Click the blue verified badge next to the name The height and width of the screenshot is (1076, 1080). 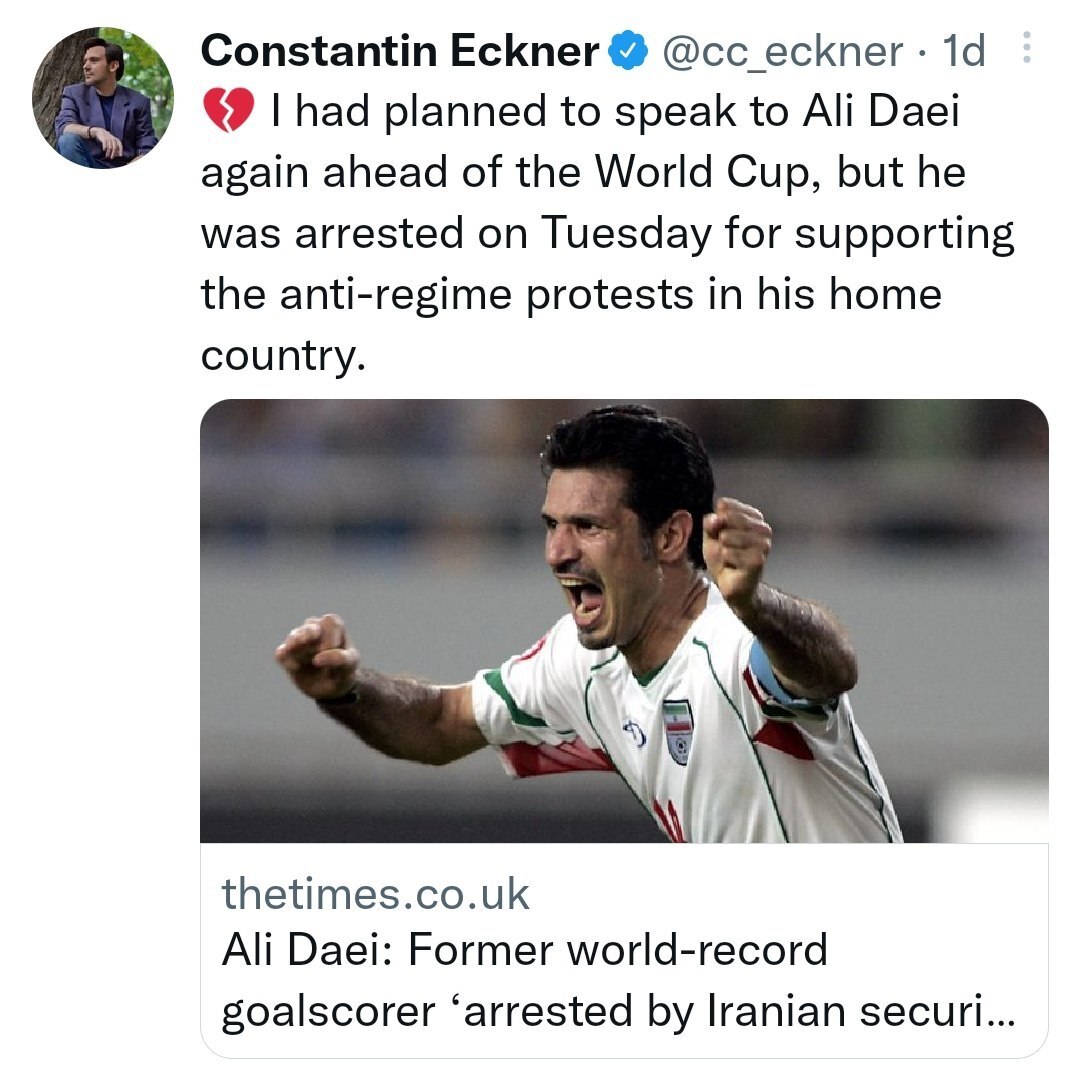click(x=627, y=51)
